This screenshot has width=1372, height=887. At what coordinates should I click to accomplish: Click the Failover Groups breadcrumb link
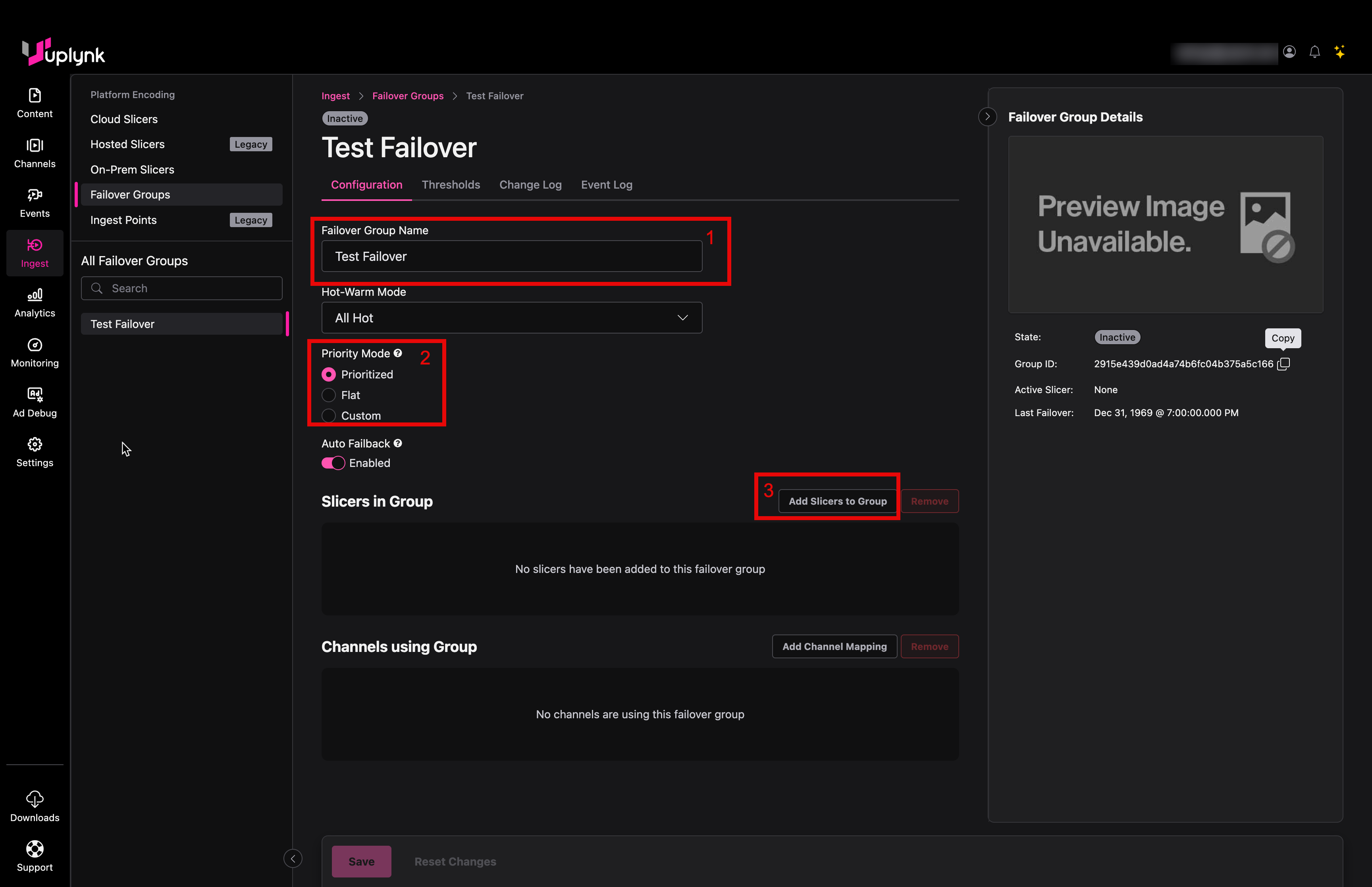408,96
